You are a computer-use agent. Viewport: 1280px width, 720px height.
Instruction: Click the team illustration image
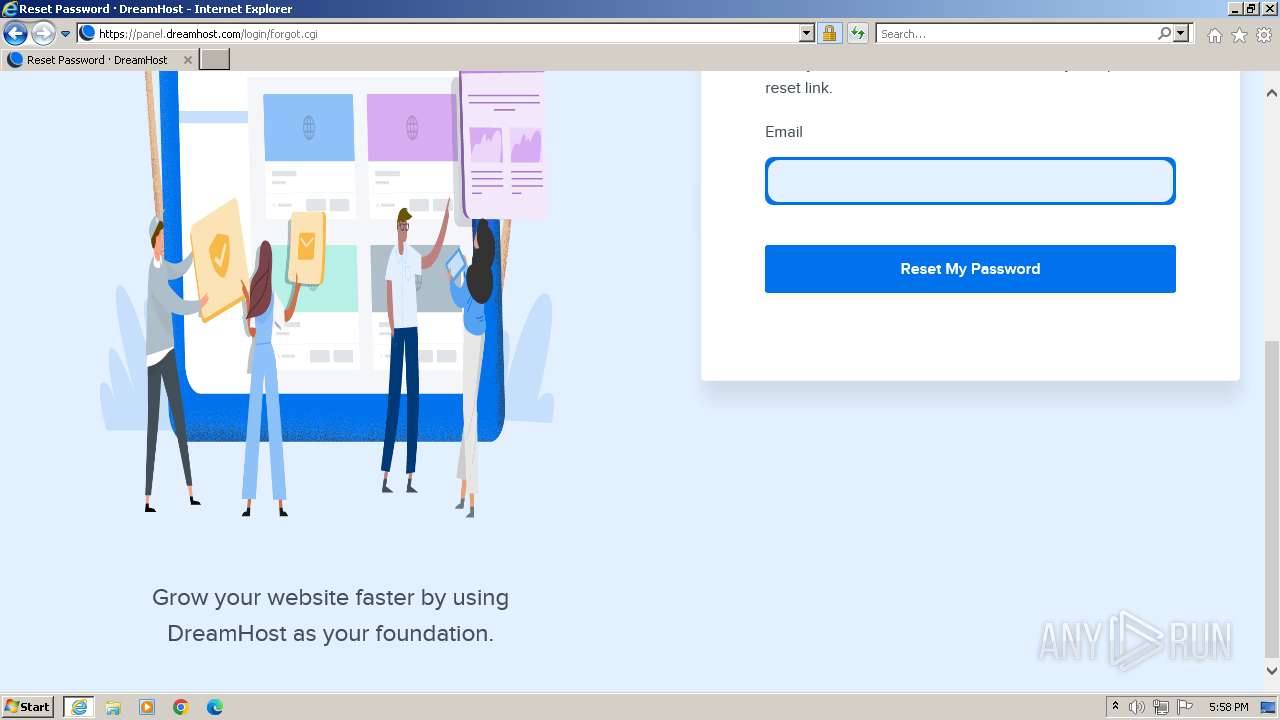327,295
